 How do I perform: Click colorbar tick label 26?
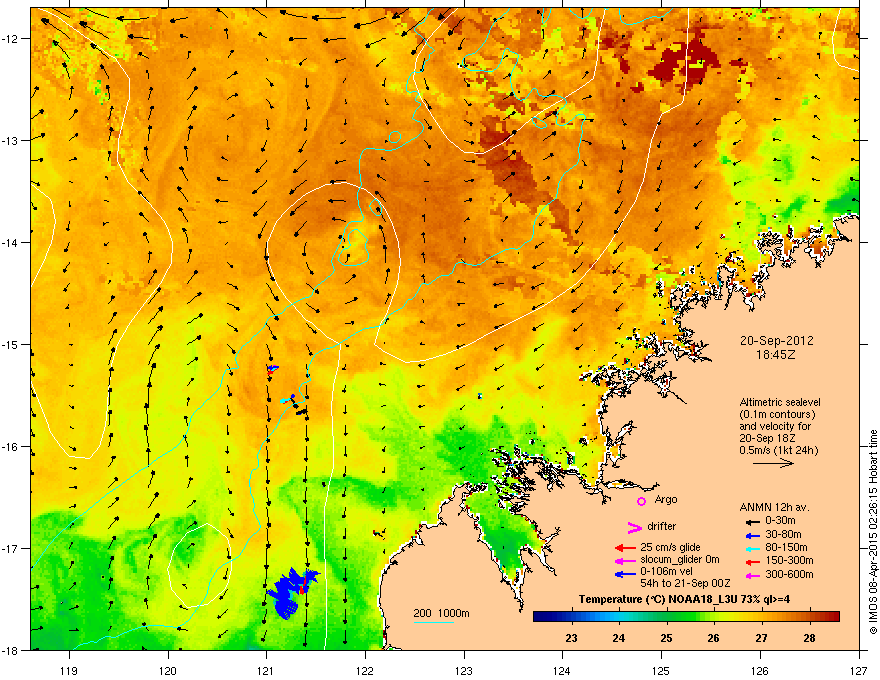click(x=714, y=638)
